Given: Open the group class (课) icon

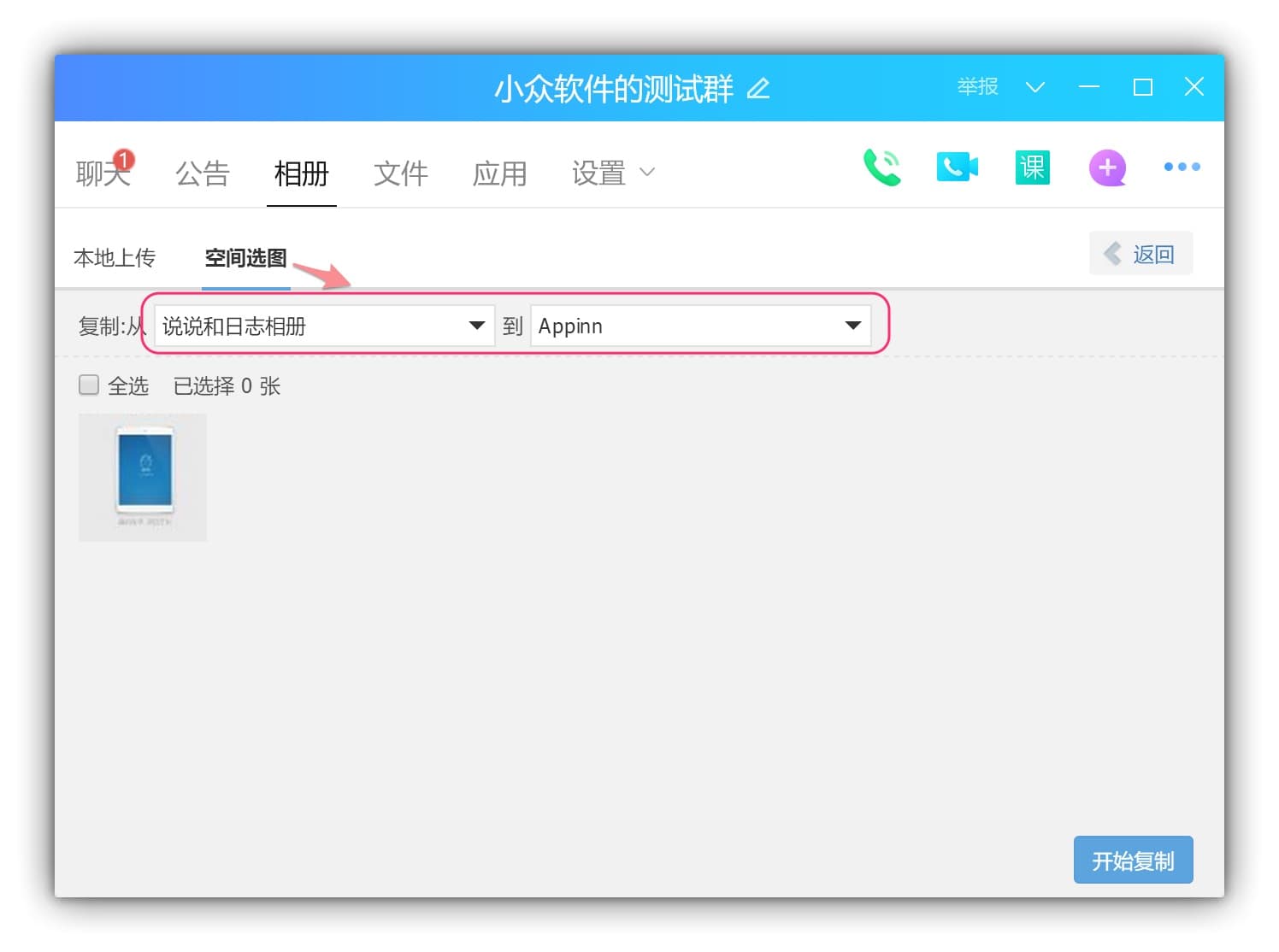Looking at the screenshot, I should tap(1032, 167).
